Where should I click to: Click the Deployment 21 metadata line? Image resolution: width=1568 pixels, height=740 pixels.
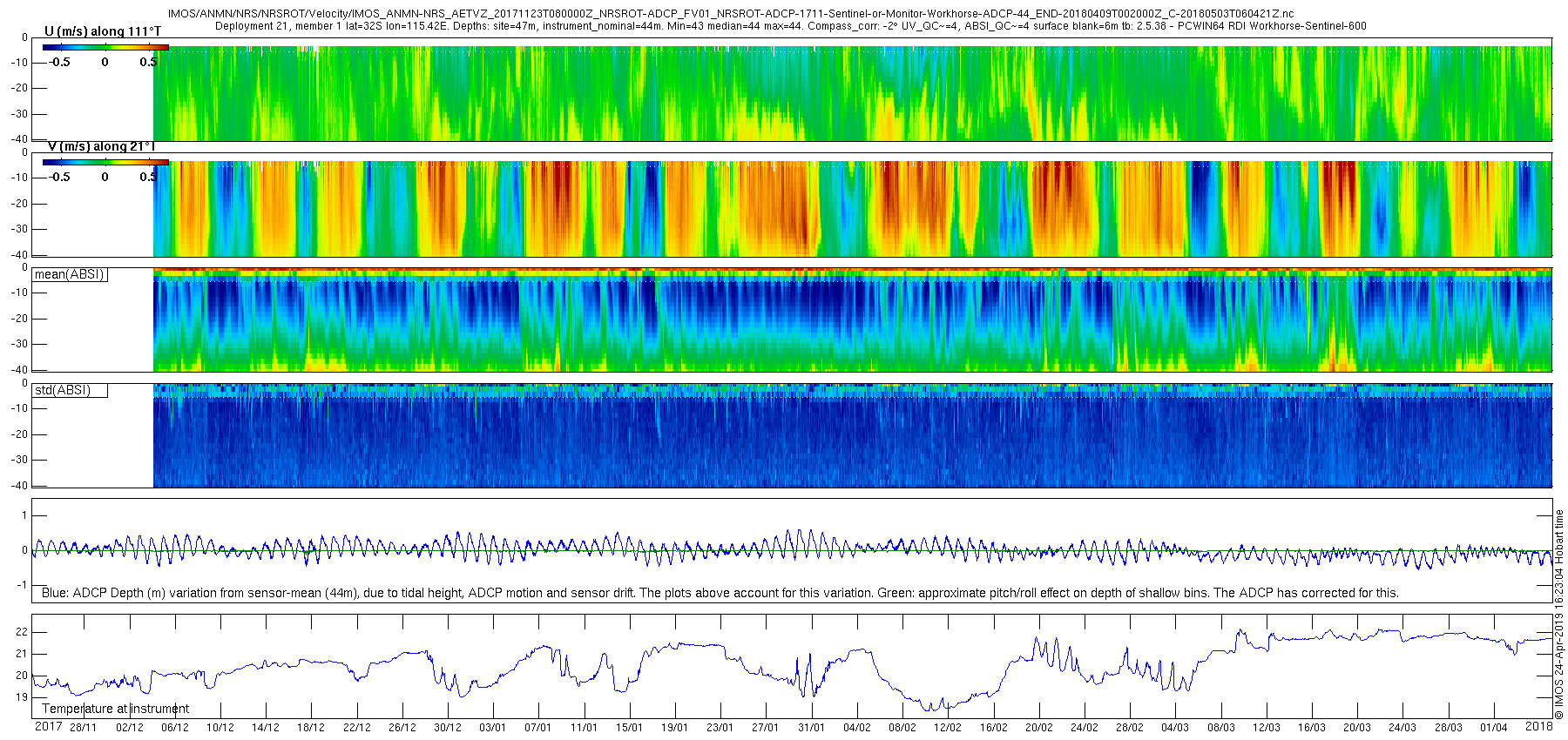pos(790,26)
